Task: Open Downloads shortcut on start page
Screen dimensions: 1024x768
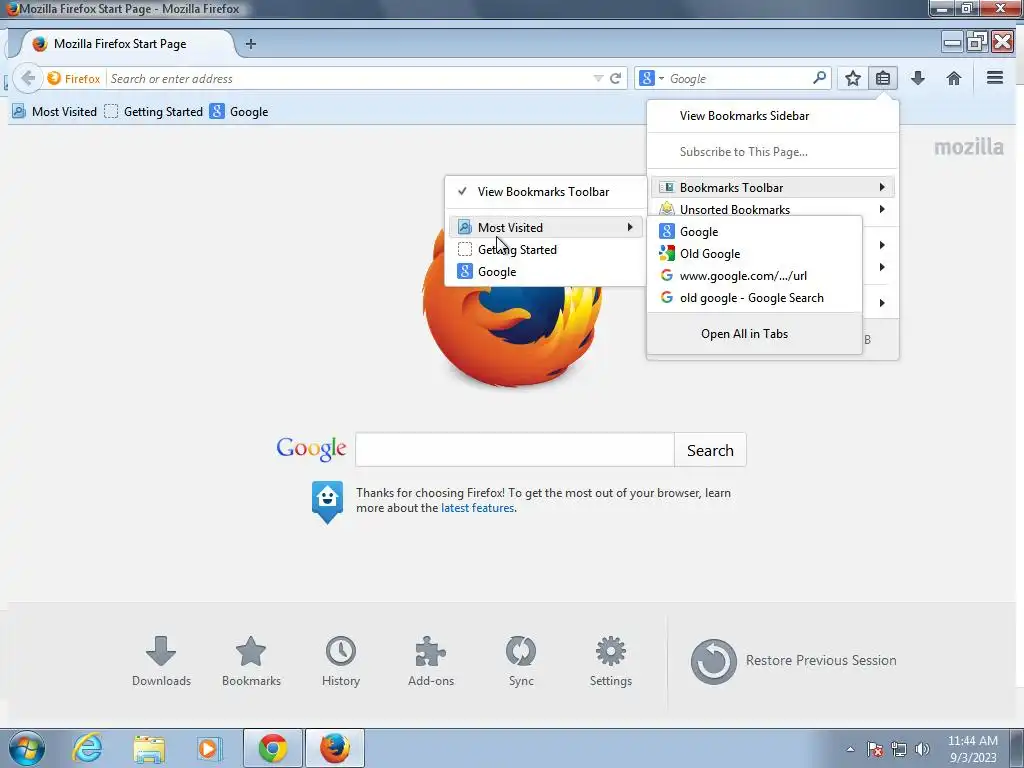Action: (x=161, y=661)
